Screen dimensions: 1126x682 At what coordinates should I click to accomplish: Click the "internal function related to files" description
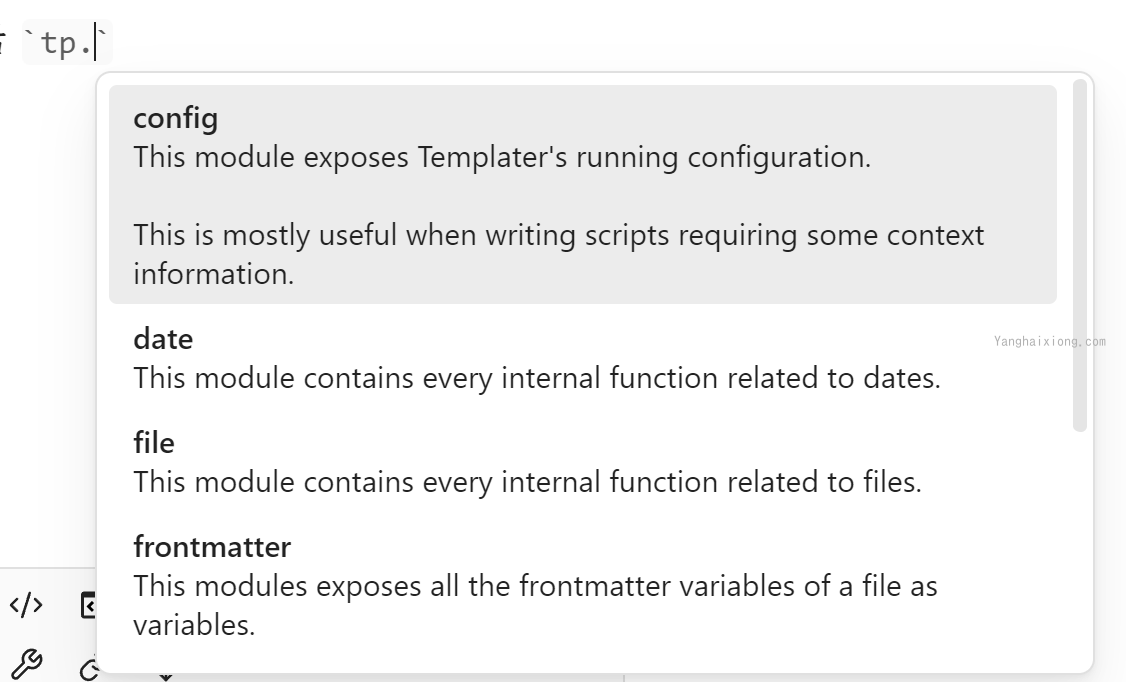[x=712, y=482]
